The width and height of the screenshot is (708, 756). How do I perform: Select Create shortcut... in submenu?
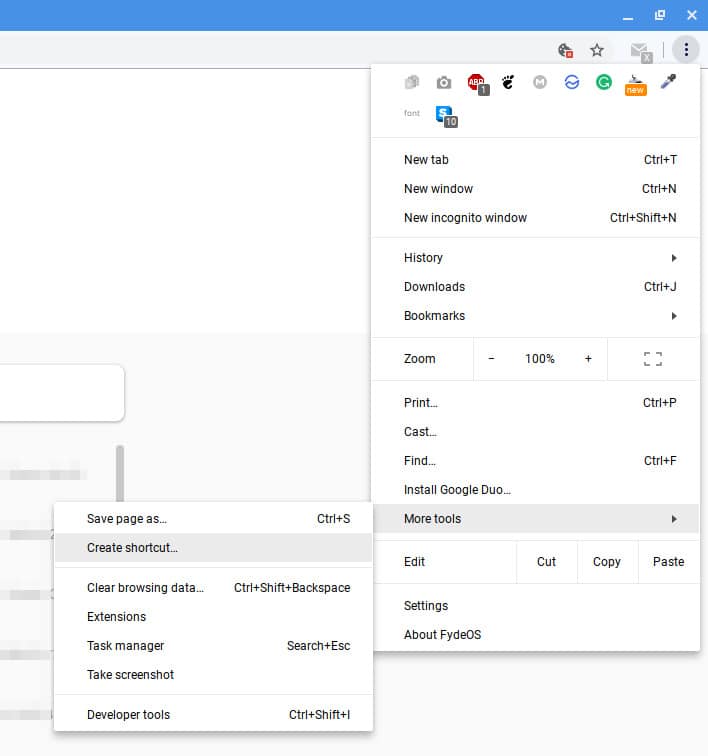click(213, 548)
